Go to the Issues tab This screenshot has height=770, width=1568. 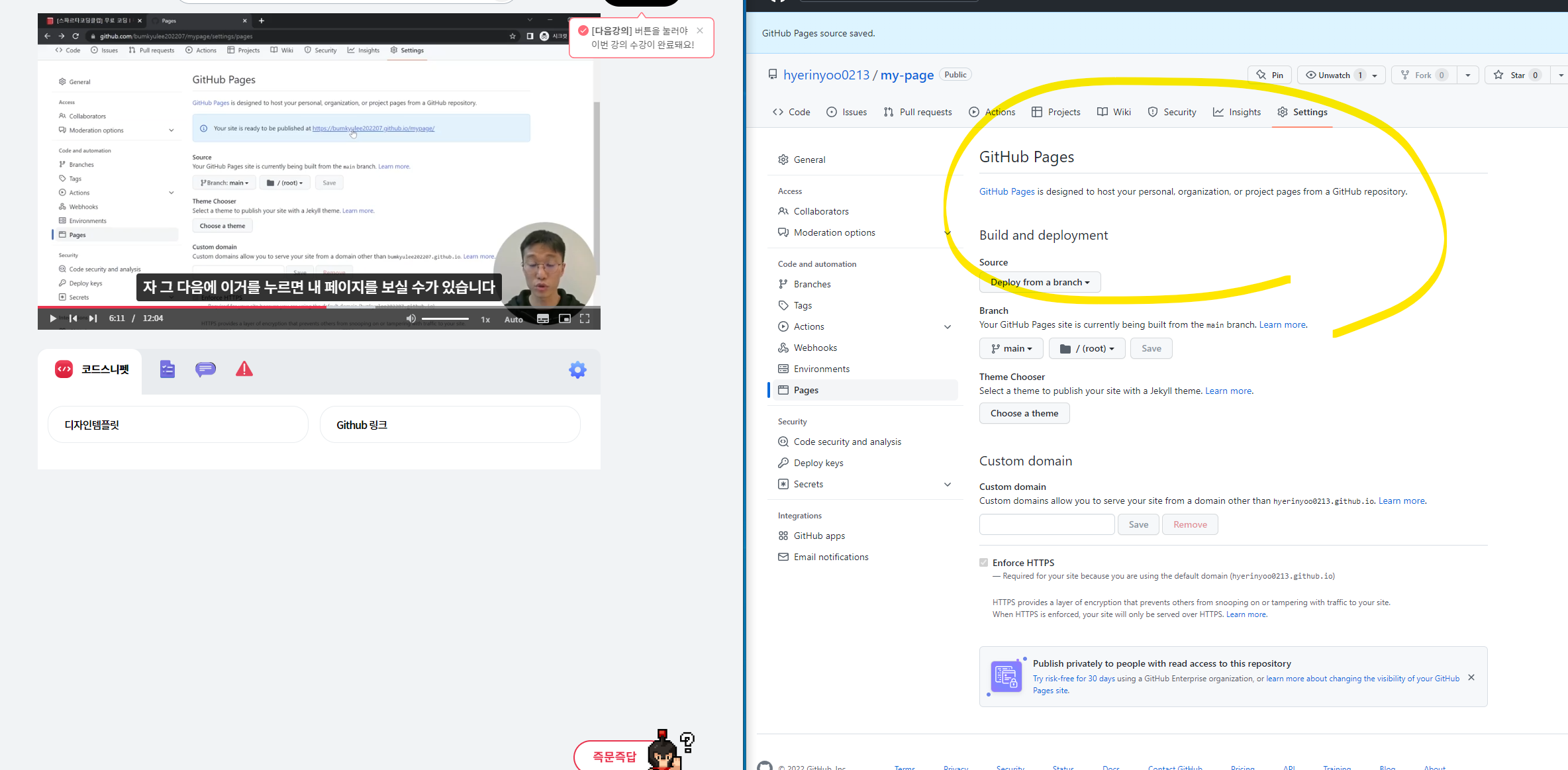847,112
